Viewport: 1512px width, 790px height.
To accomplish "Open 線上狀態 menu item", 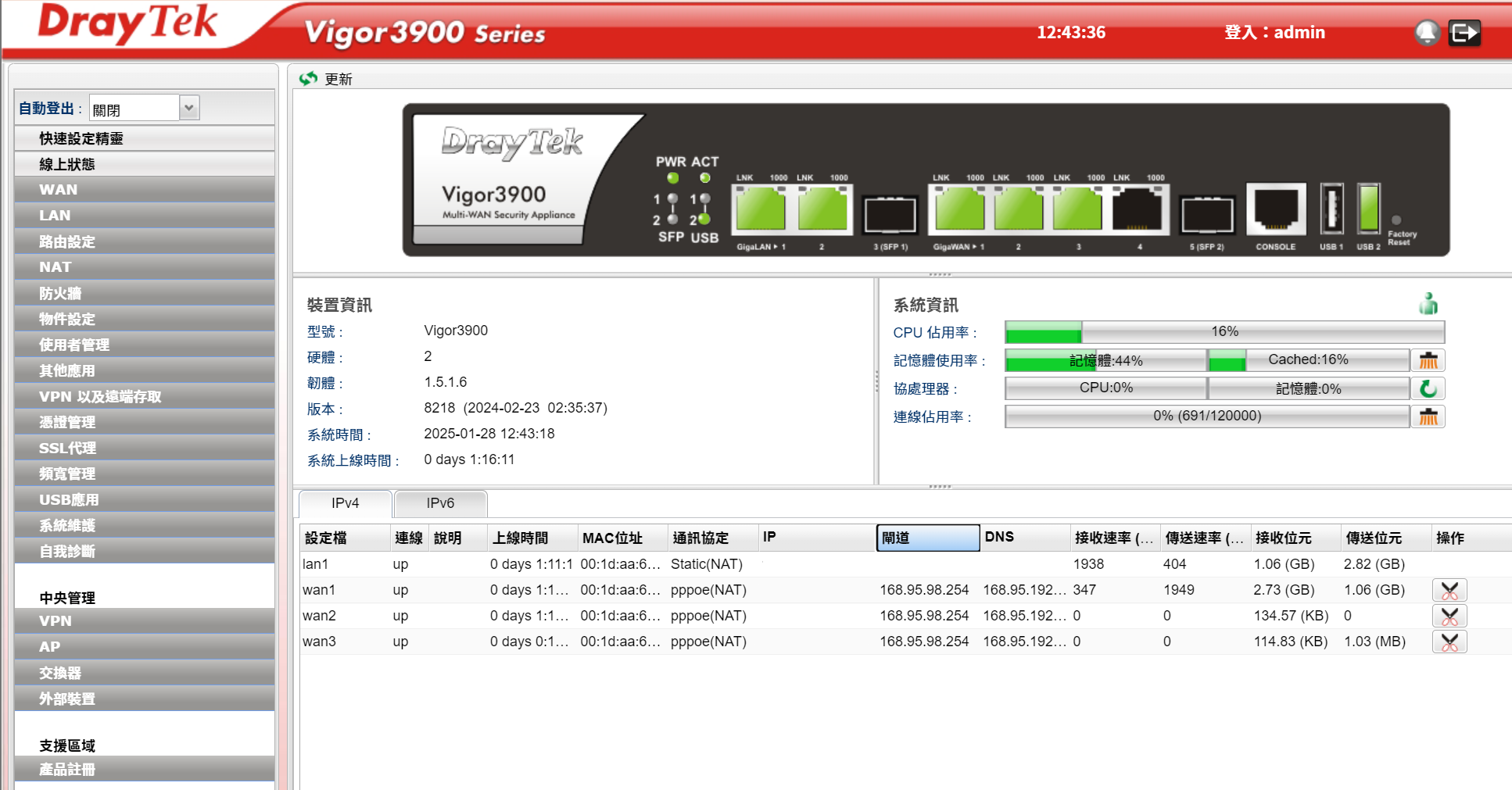I will [x=144, y=164].
